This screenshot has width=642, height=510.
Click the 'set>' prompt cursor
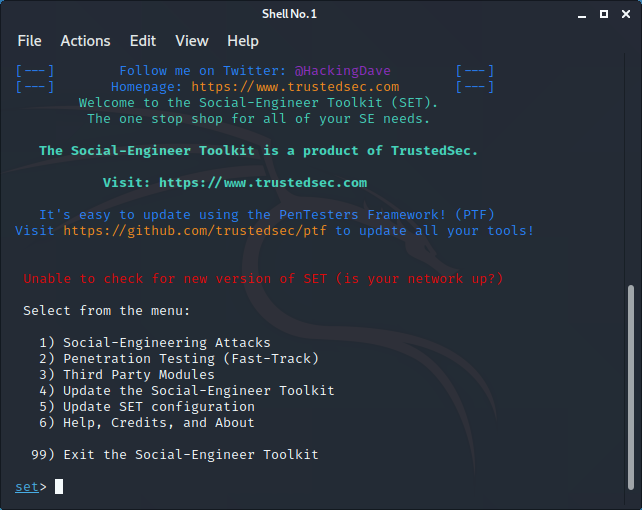click(x=59, y=486)
